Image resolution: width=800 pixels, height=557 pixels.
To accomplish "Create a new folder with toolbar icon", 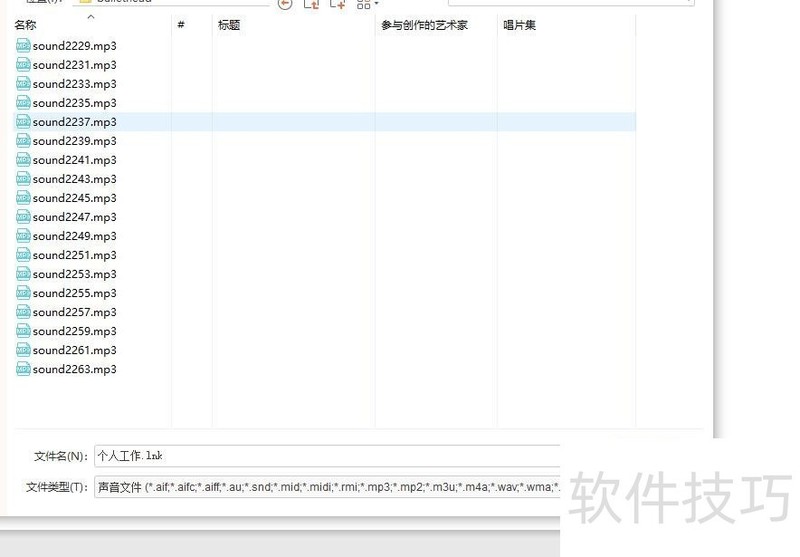I will [338, 4].
